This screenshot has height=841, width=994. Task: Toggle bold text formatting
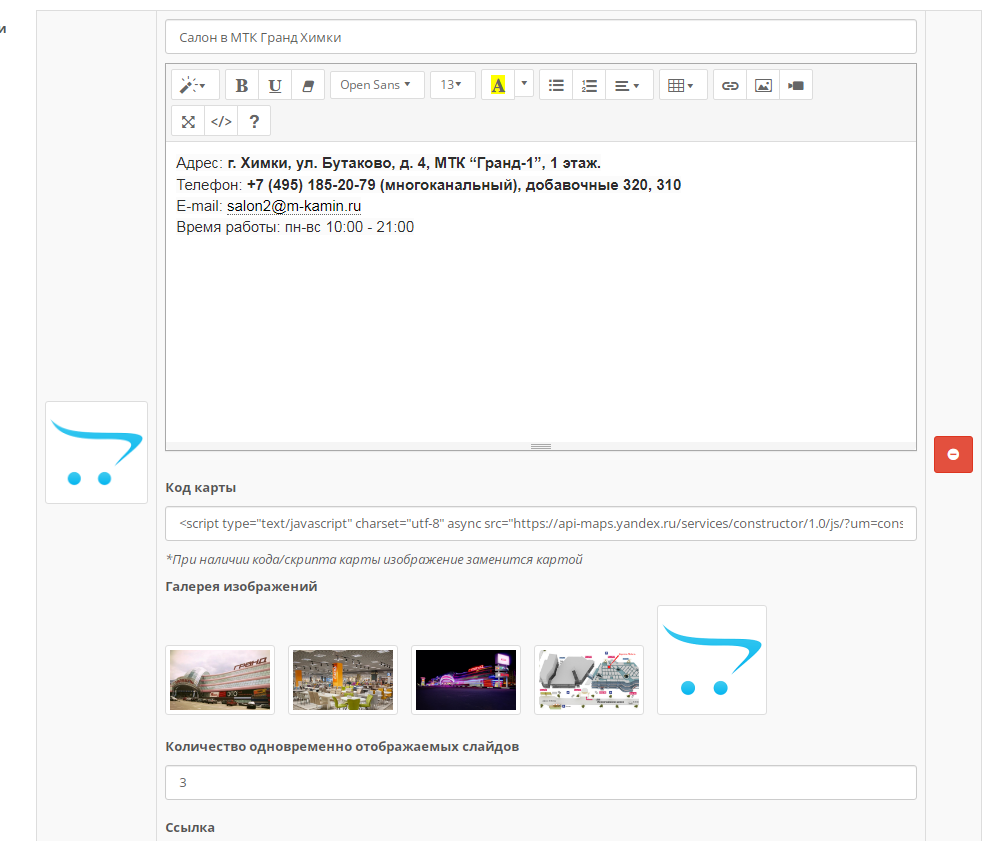[x=242, y=86]
